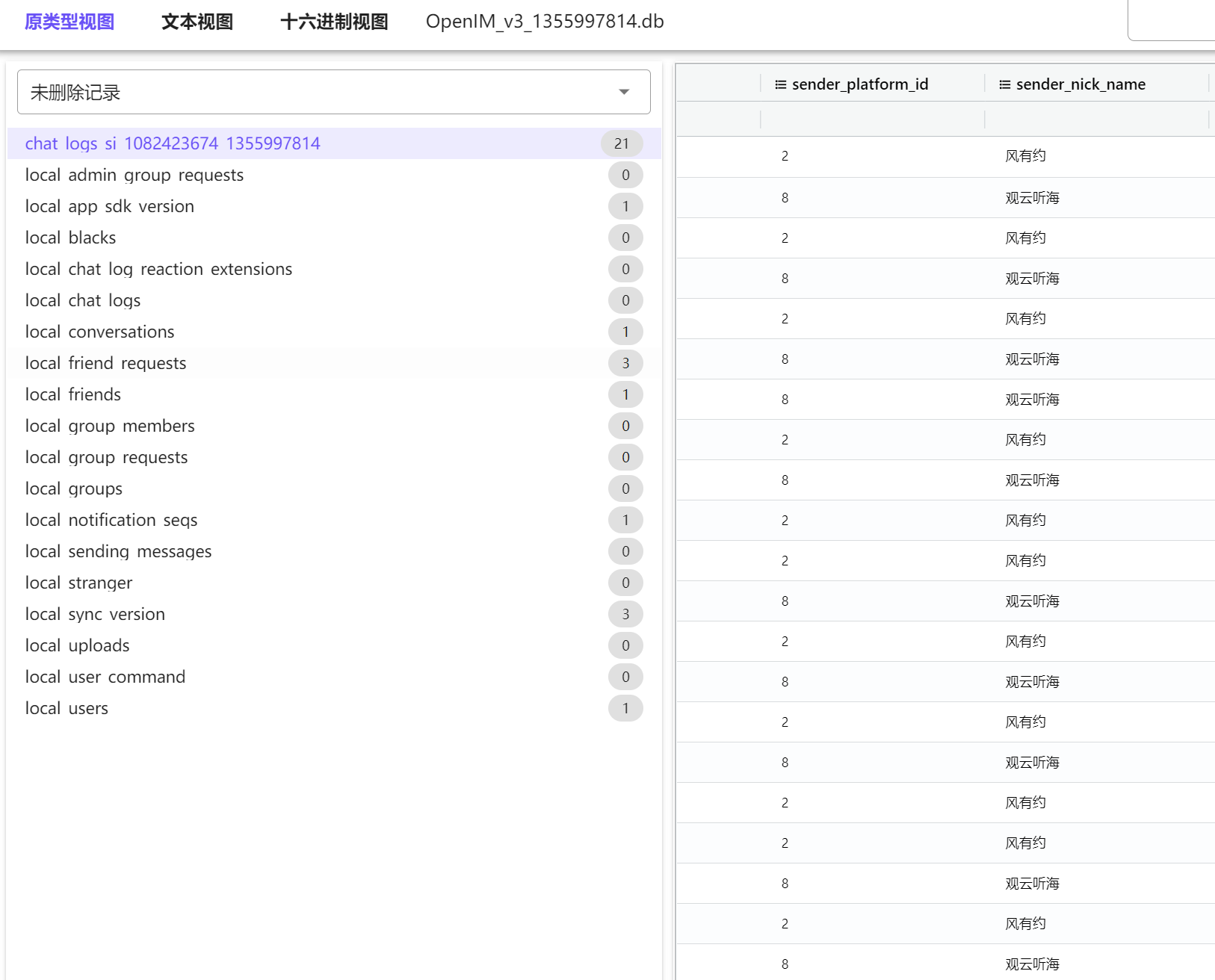The height and width of the screenshot is (980, 1215).
Task: Select local stranger table
Action: tap(334, 583)
